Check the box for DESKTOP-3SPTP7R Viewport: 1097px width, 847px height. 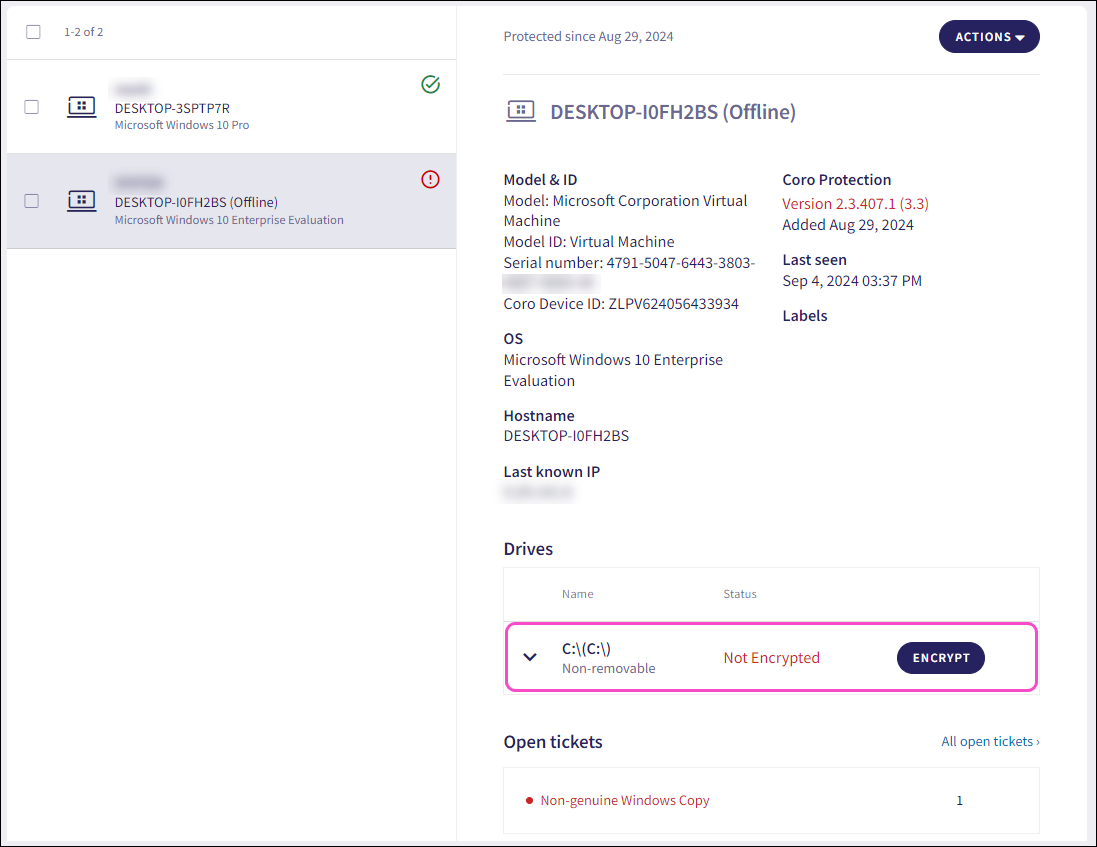32,107
